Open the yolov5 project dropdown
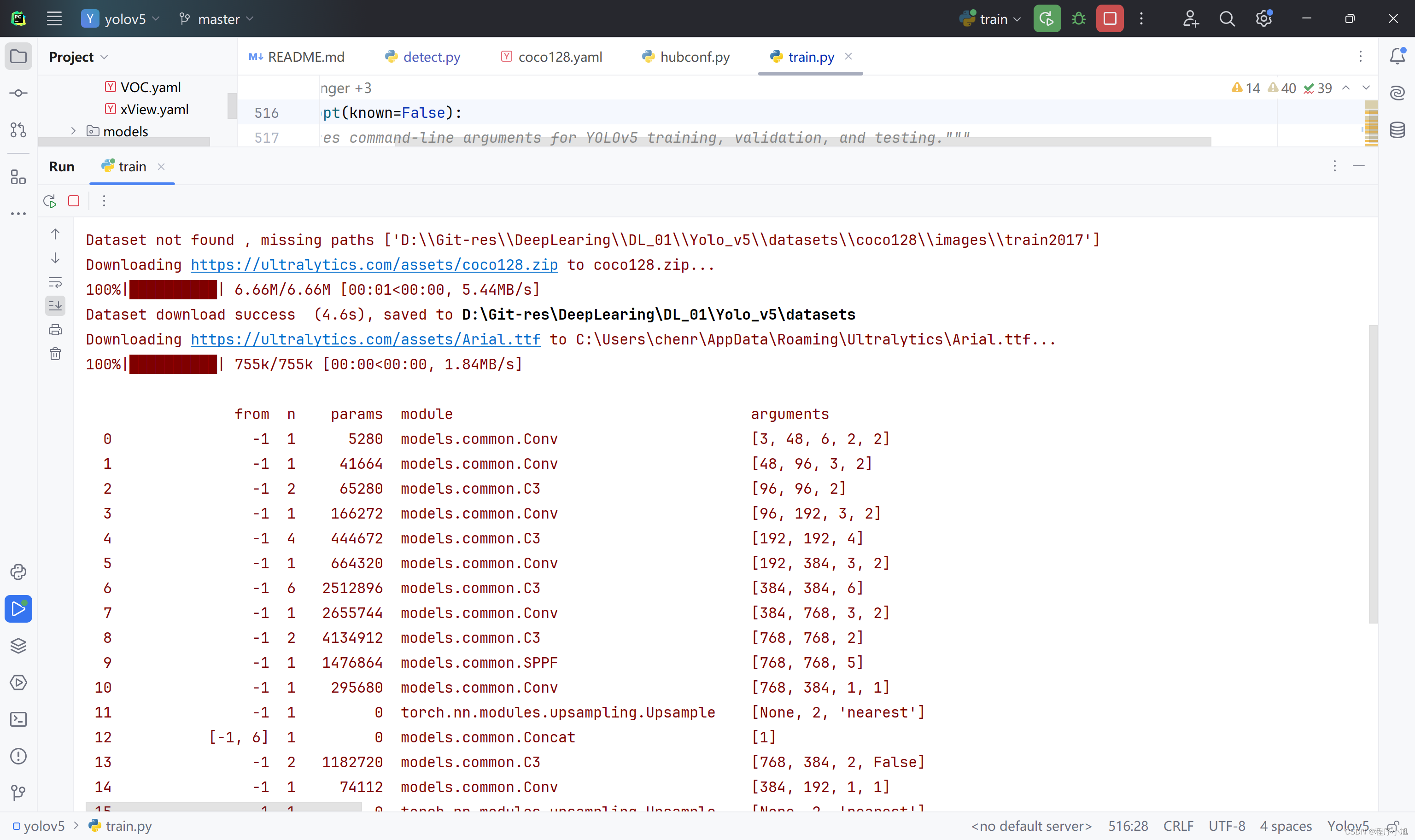1415x840 pixels. 121,19
